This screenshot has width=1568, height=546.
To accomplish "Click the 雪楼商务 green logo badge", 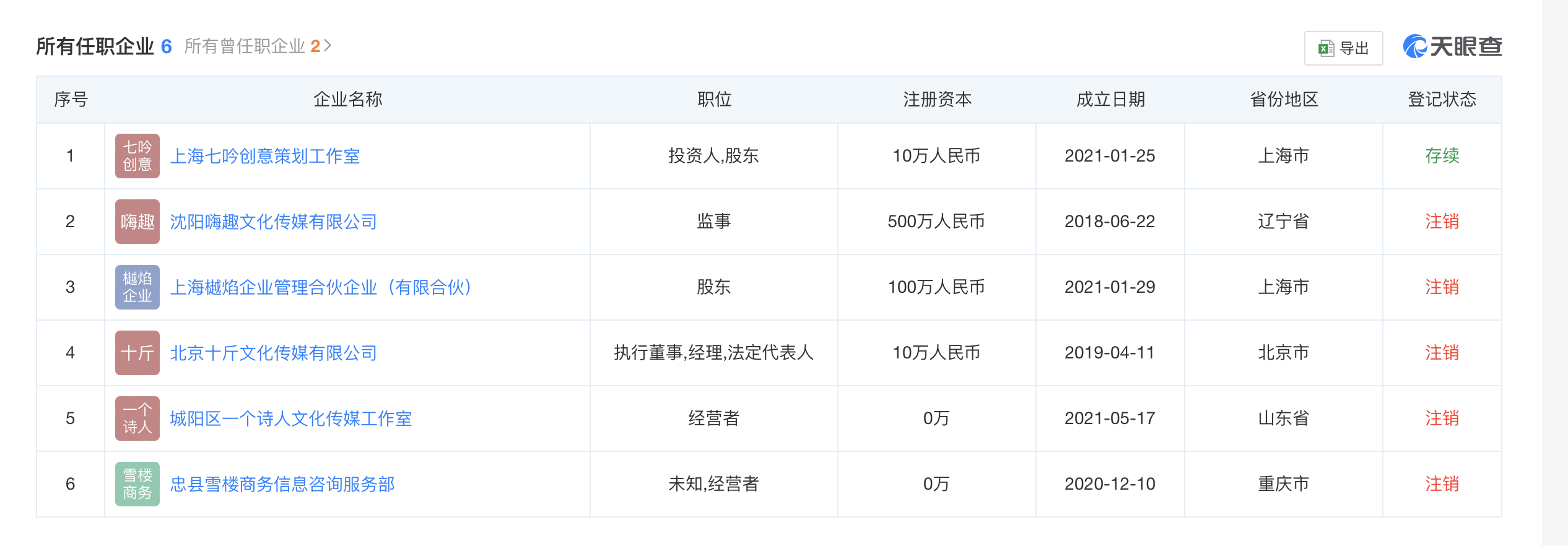I will pos(137,484).
